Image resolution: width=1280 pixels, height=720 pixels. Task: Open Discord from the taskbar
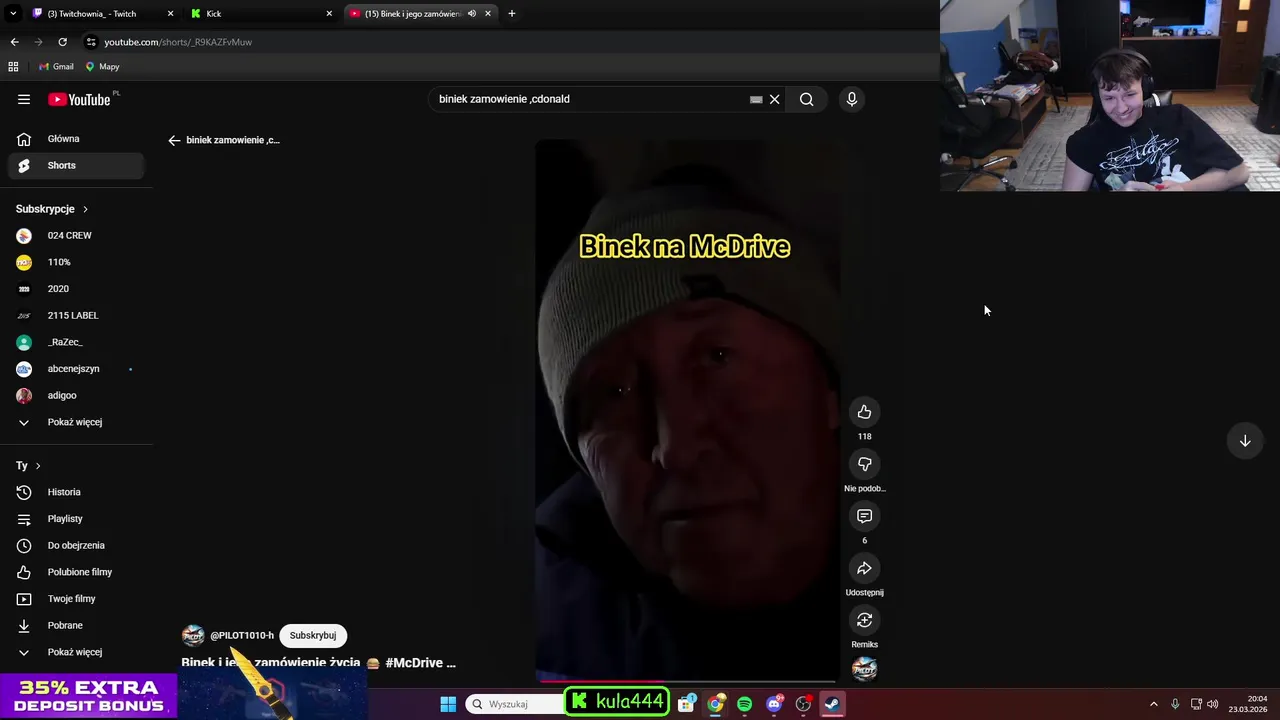[x=774, y=704]
